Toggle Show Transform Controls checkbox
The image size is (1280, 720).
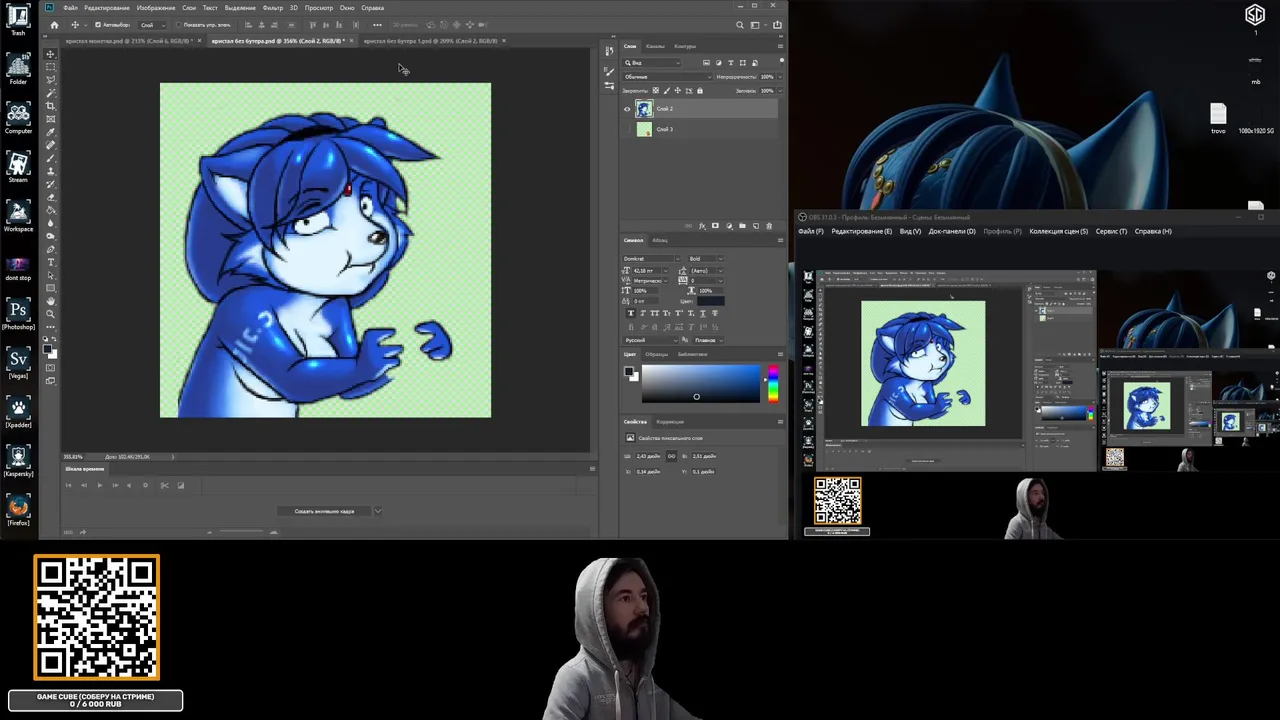point(178,25)
